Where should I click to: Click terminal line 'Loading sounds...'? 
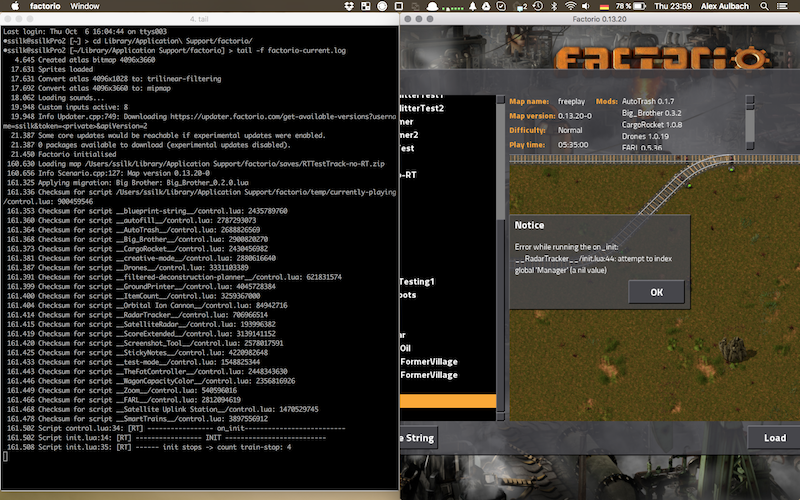click(x=57, y=97)
